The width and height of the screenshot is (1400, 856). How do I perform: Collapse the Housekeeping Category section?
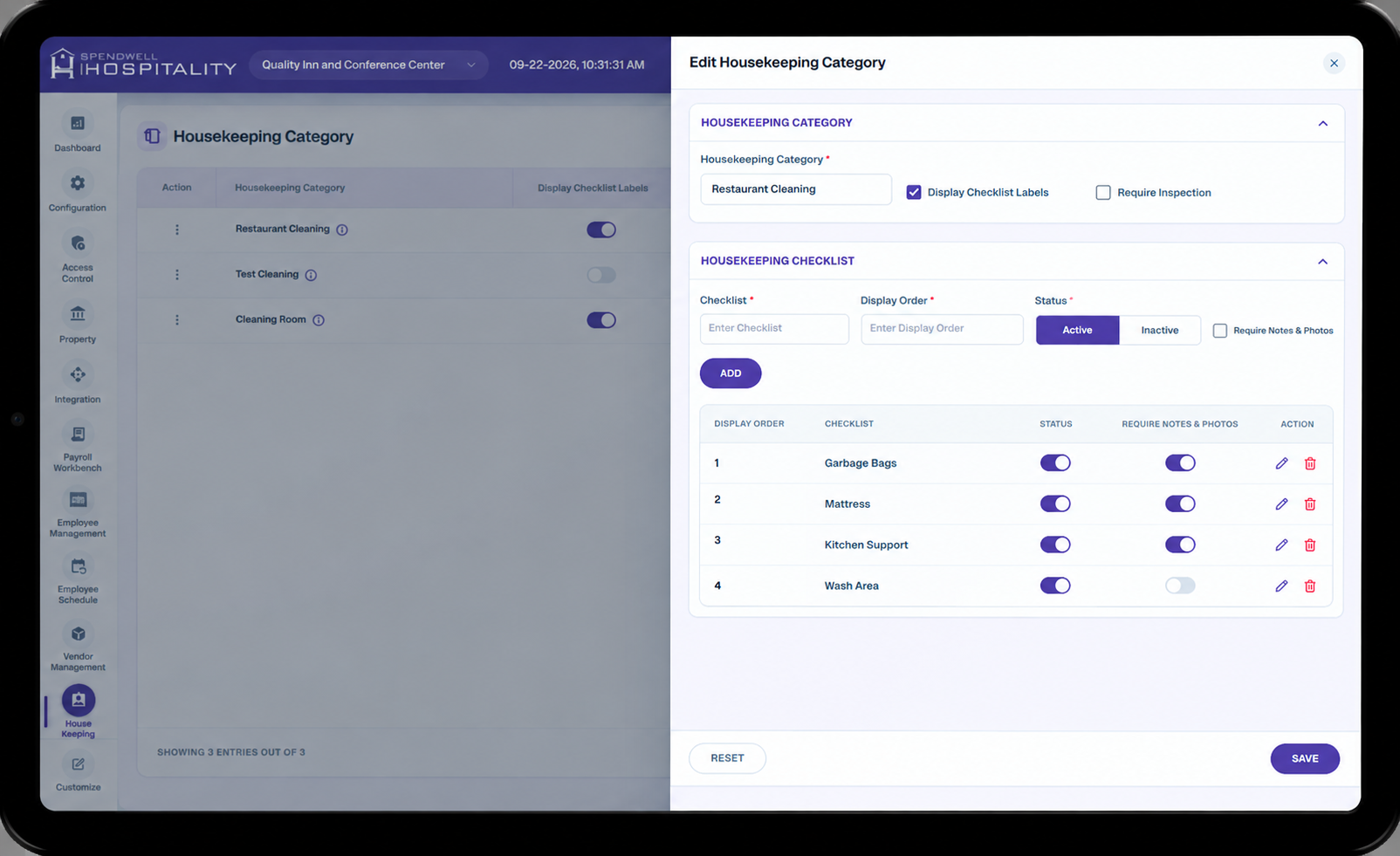pyautogui.click(x=1323, y=123)
